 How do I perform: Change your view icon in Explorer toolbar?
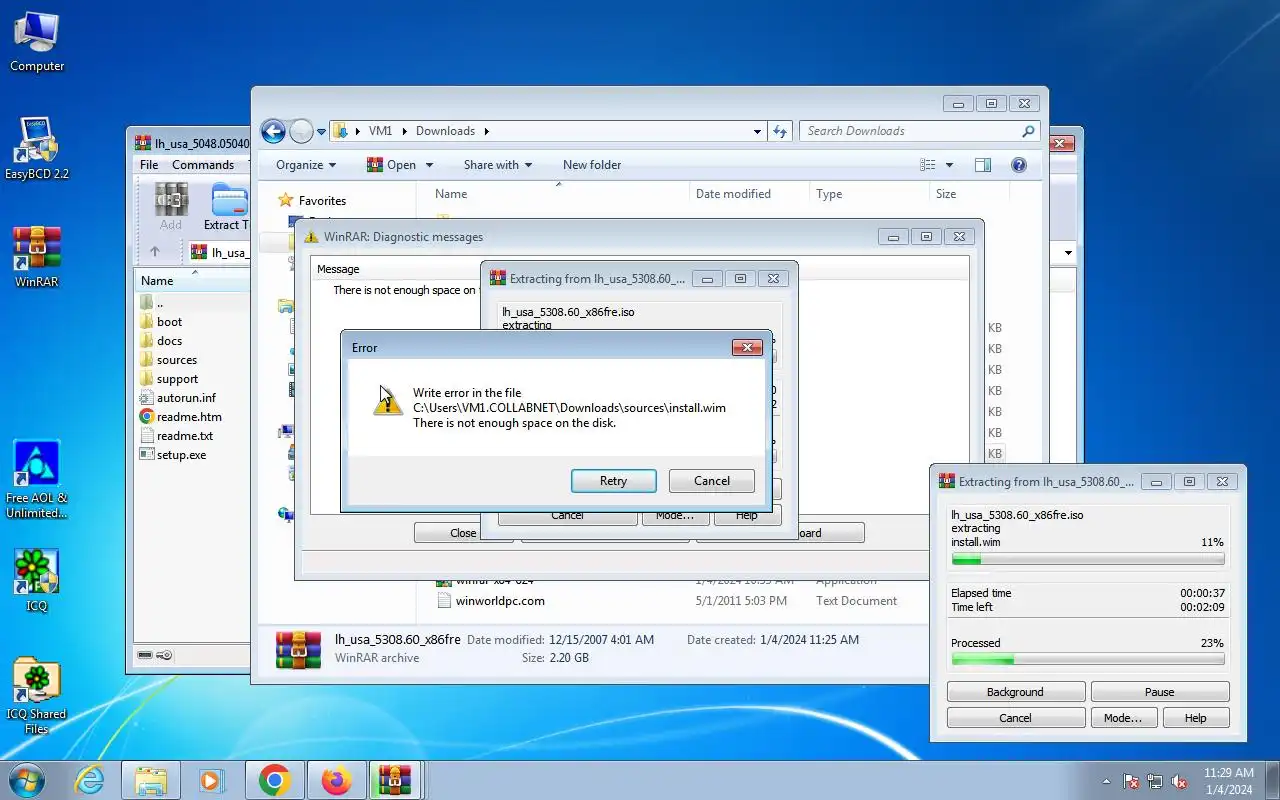tap(928, 165)
